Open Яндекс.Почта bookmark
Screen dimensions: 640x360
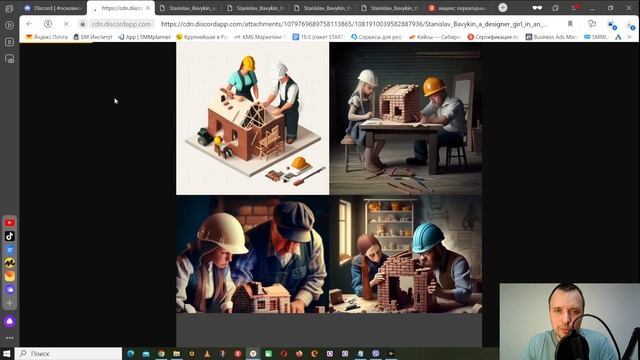pos(47,37)
